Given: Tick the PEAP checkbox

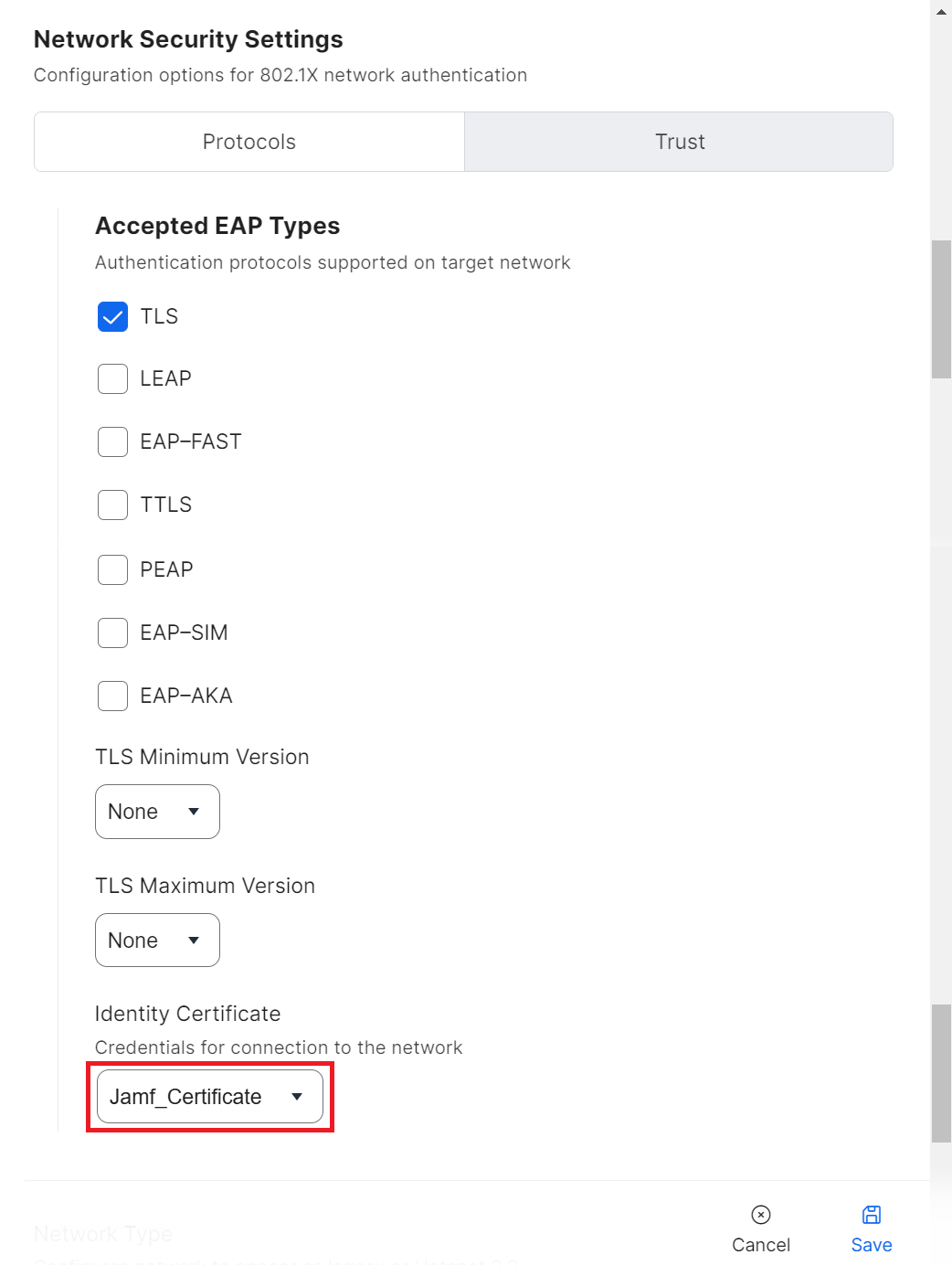Looking at the screenshot, I should coord(112,569).
